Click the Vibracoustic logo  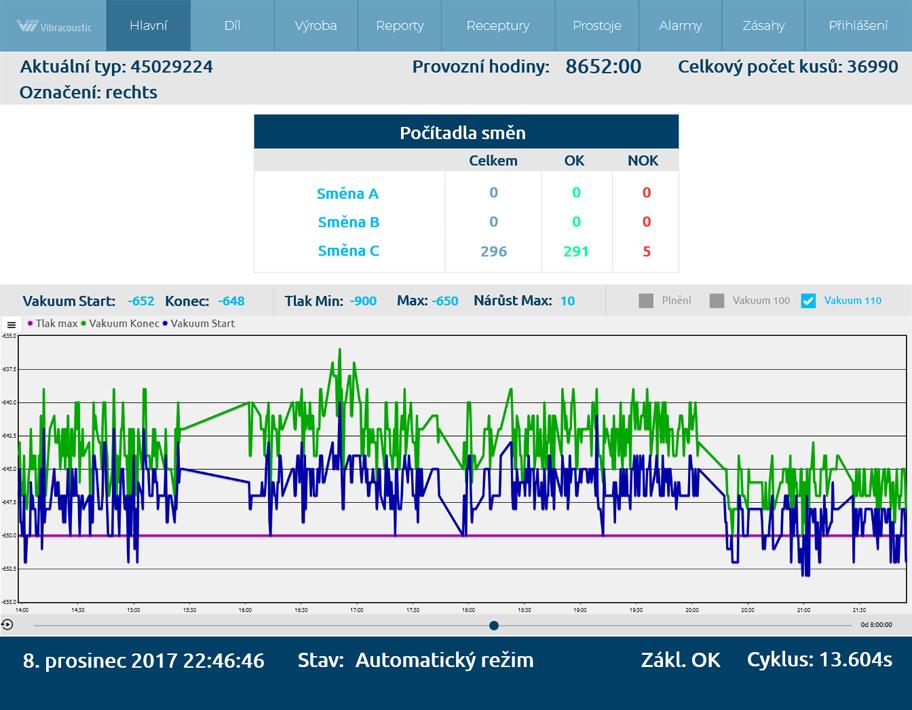tap(53, 26)
